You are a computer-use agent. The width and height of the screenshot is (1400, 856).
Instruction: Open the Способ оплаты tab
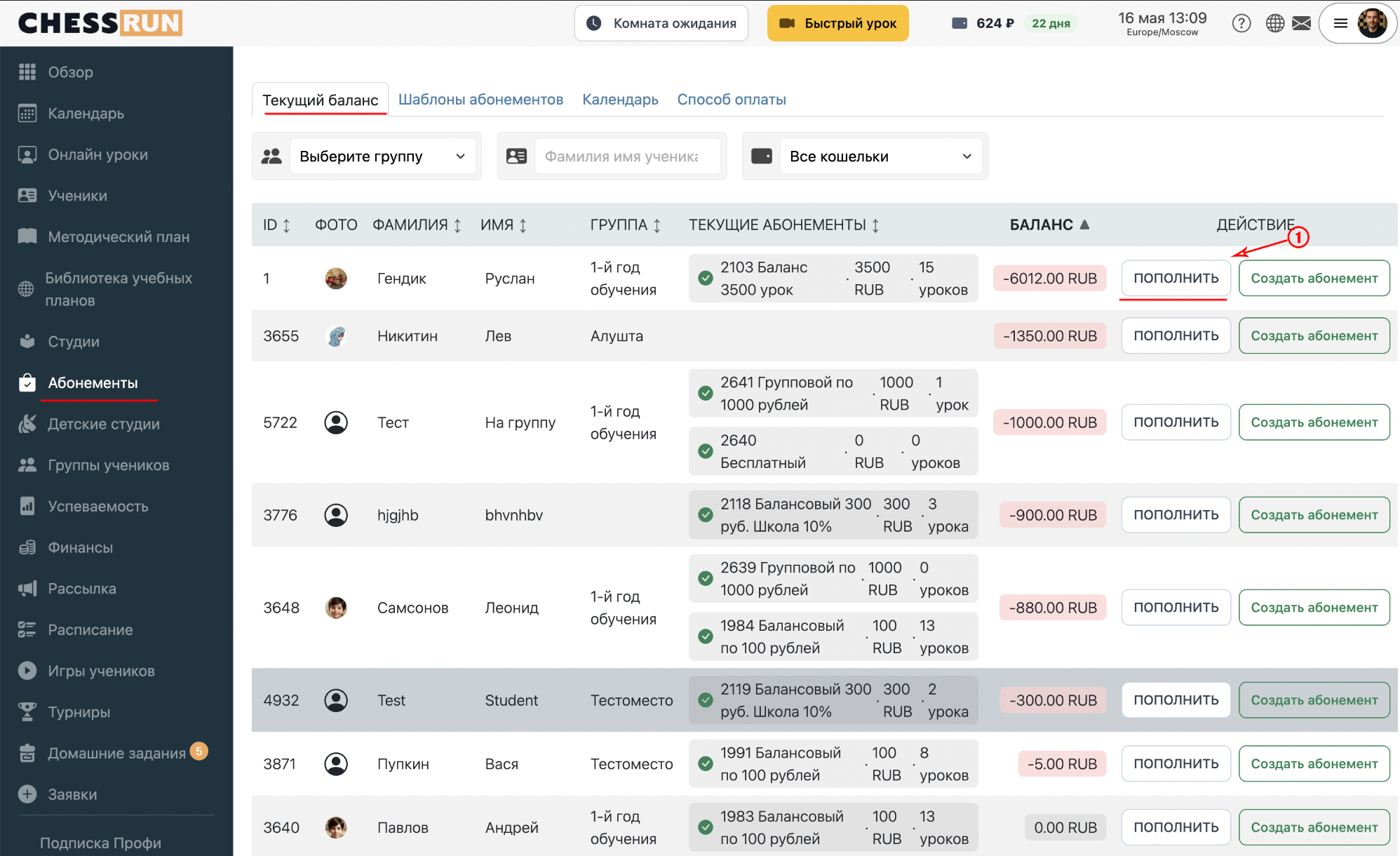click(732, 100)
